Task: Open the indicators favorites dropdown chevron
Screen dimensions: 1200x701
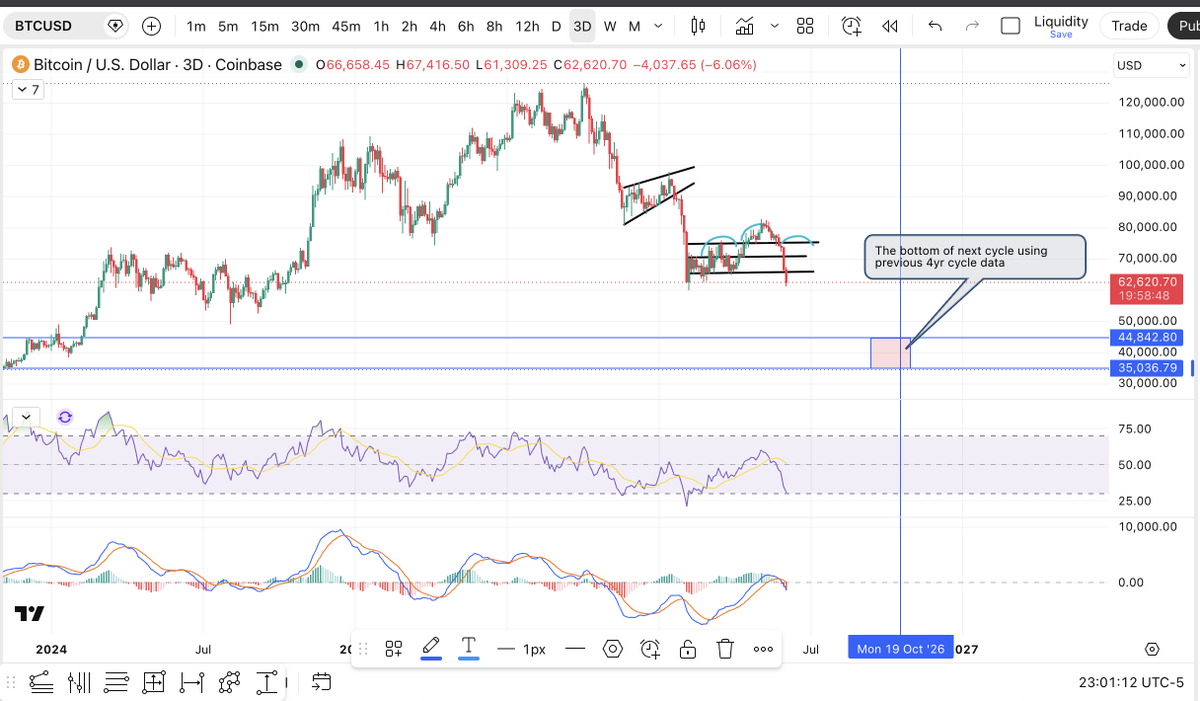Action: (773, 26)
